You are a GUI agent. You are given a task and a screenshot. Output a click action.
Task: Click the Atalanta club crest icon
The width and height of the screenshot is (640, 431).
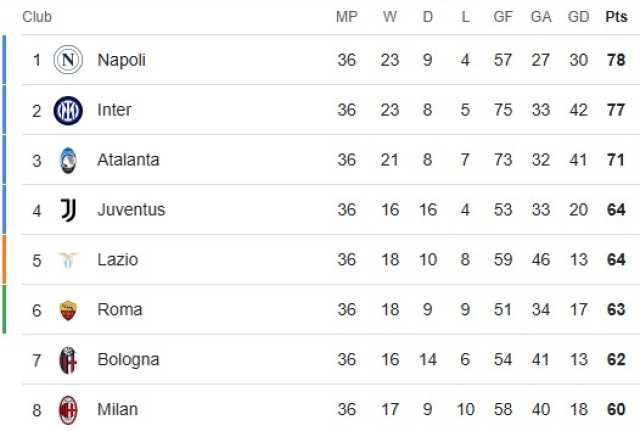[x=68, y=160]
